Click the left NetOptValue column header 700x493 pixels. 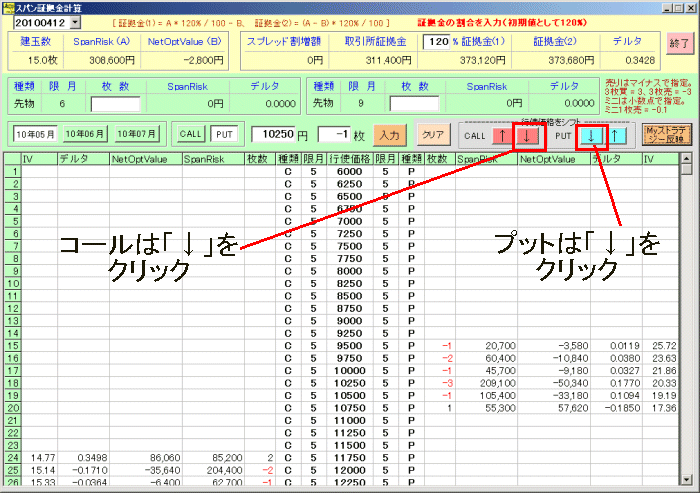click(146, 159)
